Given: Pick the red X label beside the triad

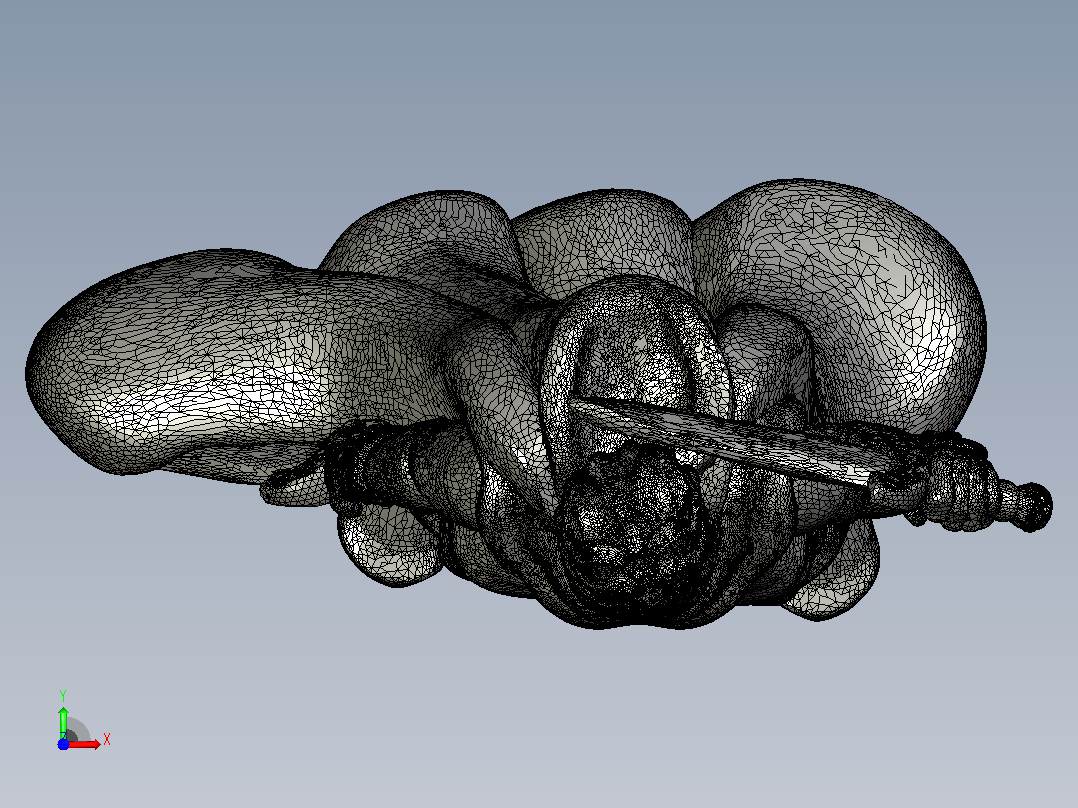Looking at the screenshot, I should (x=107, y=740).
